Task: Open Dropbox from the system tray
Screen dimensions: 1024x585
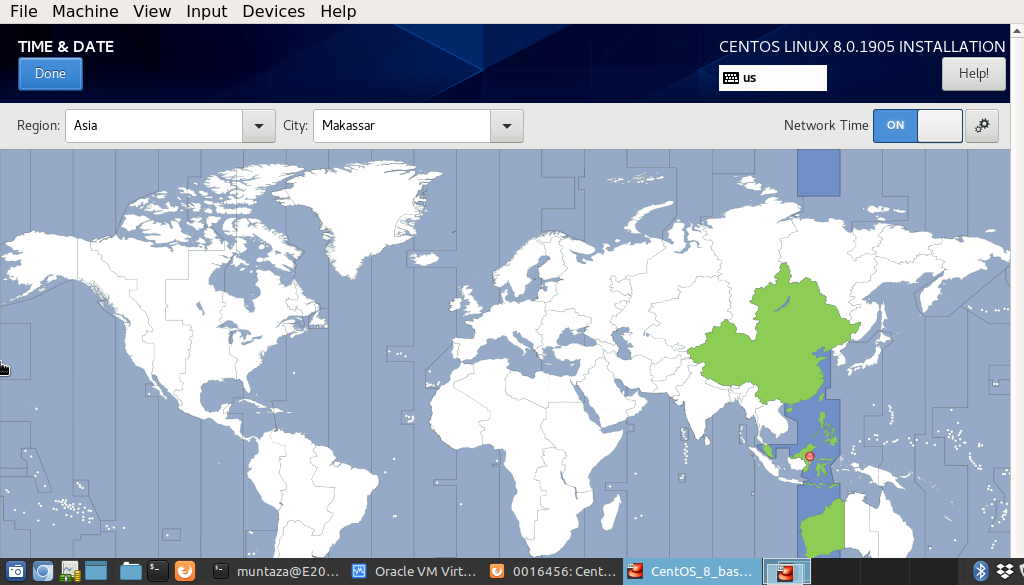Action: tap(1006, 571)
